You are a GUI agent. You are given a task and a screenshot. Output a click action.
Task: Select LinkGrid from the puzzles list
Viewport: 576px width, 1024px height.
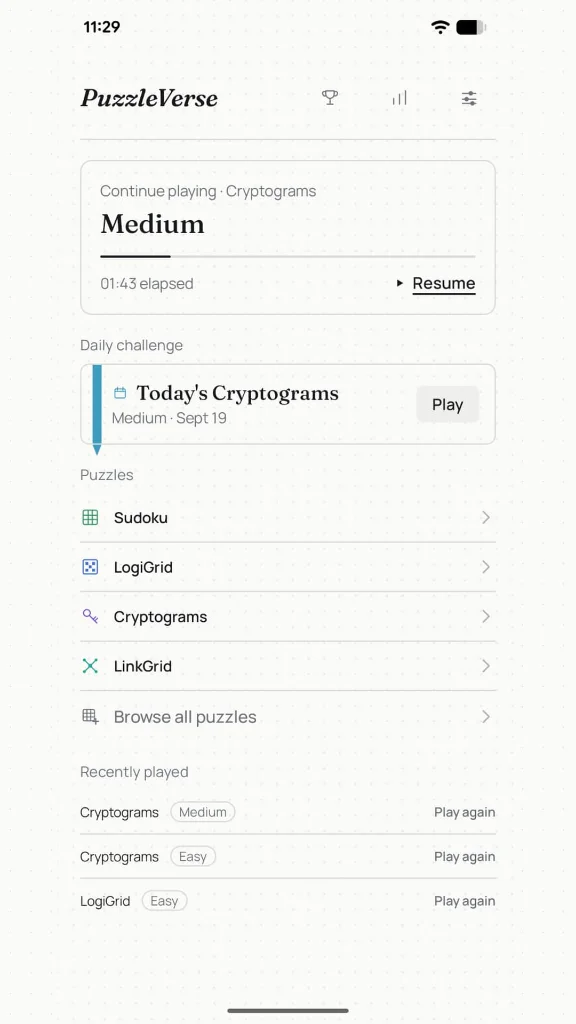[x=288, y=666]
